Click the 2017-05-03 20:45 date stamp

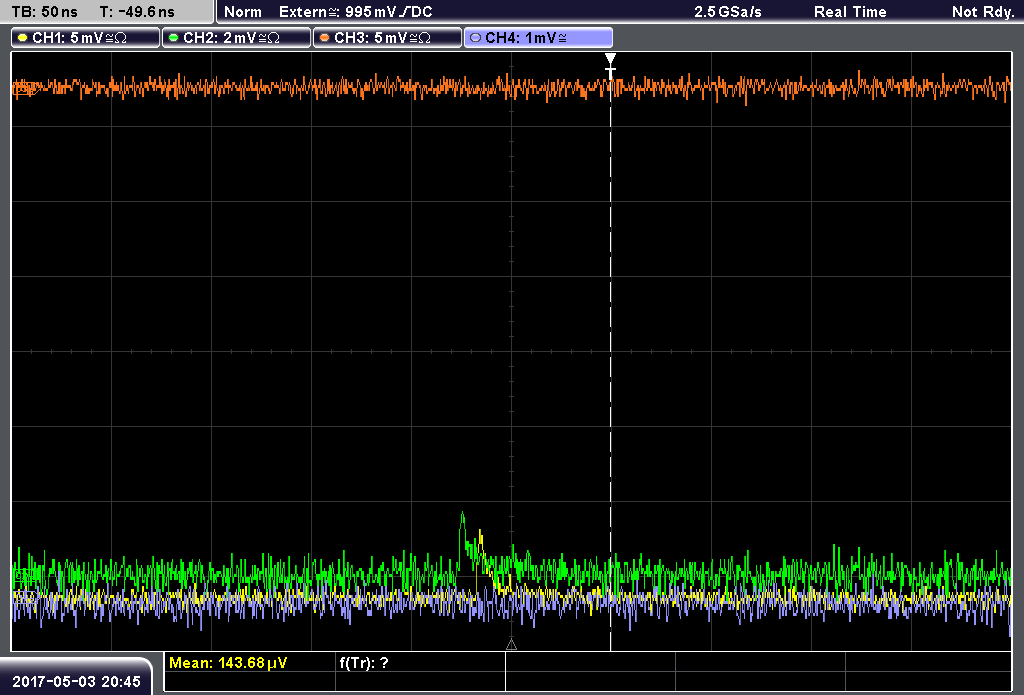(x=76, y=682)
